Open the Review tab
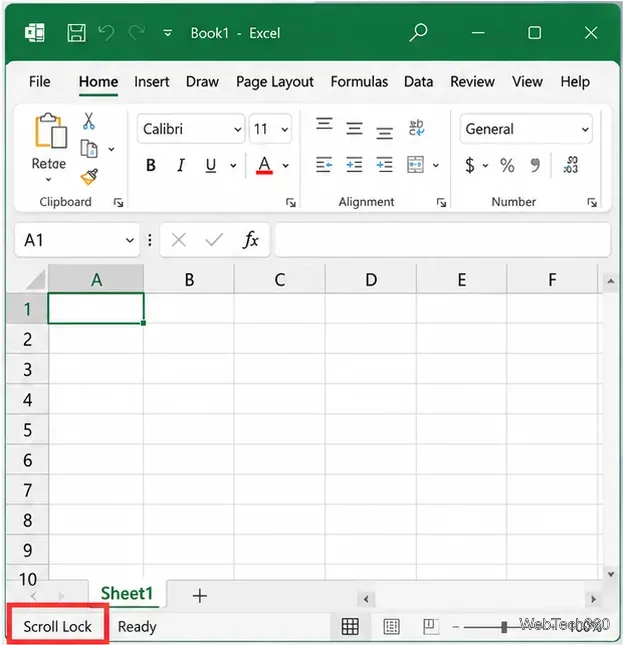The width and height of the screenshot is (623, 645). [x=472, y=81]
